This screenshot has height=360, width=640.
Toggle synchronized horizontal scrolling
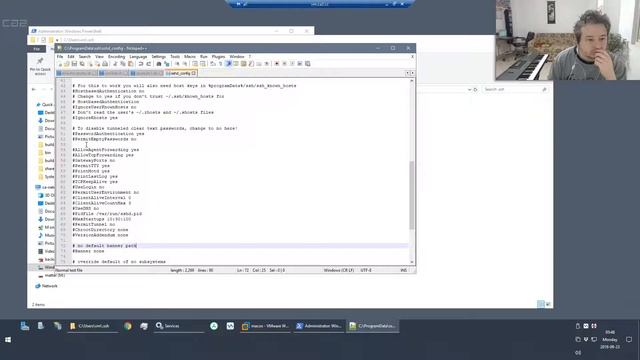202,64
